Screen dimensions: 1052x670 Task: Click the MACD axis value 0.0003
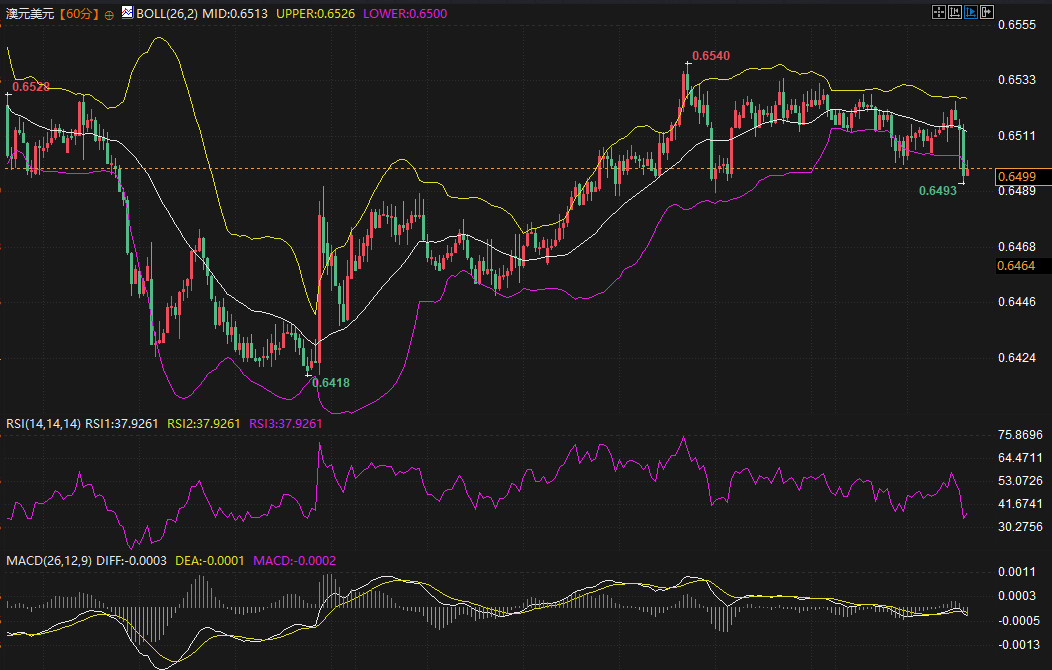click(1017, 596)
